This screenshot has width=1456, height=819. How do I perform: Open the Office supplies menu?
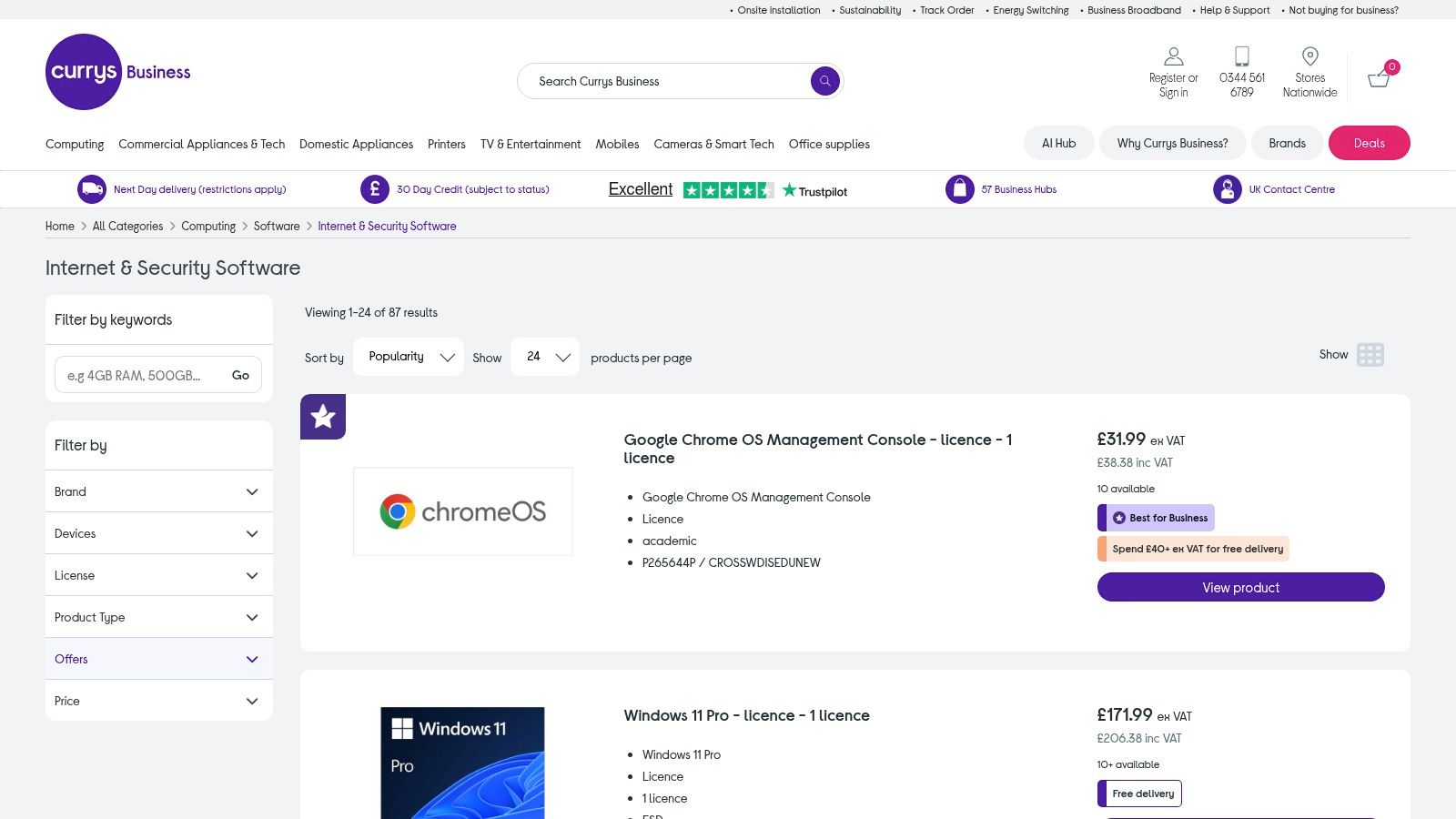829,144
